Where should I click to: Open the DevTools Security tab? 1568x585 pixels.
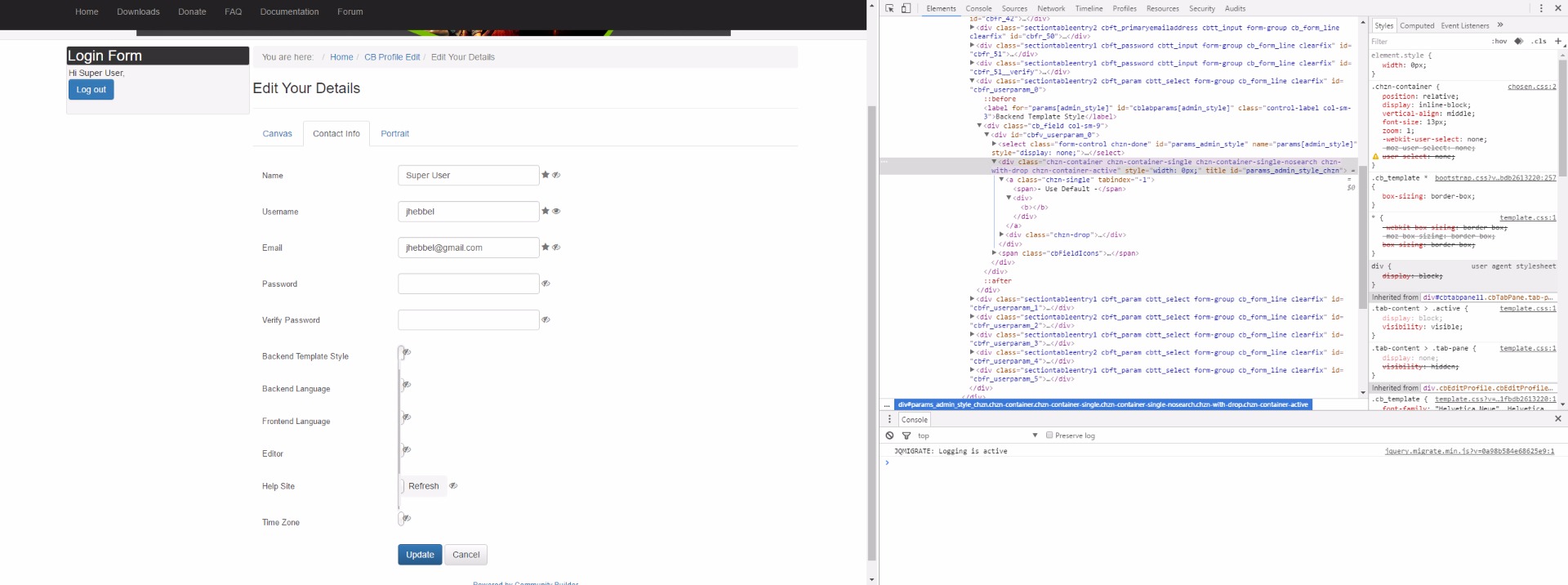click(x=1202, y=8)
